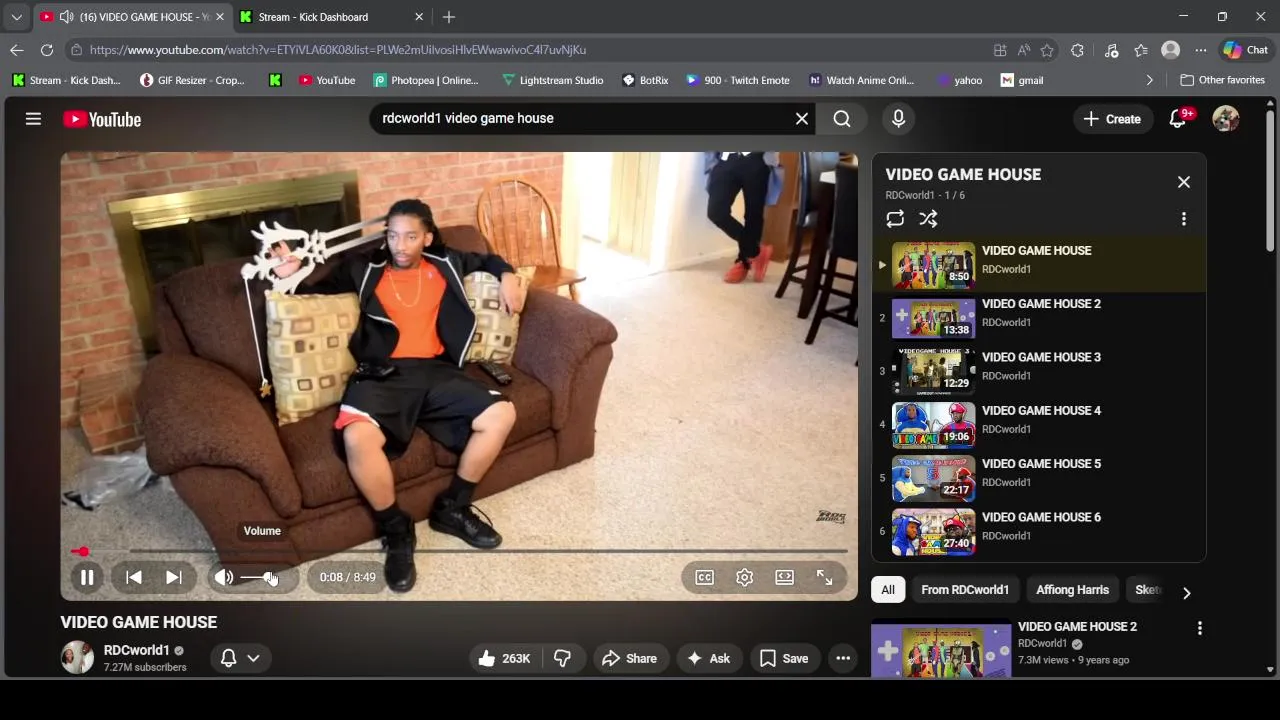Save the video to a playlist
The image size is (1280, 720).
[x=784, y=658]
